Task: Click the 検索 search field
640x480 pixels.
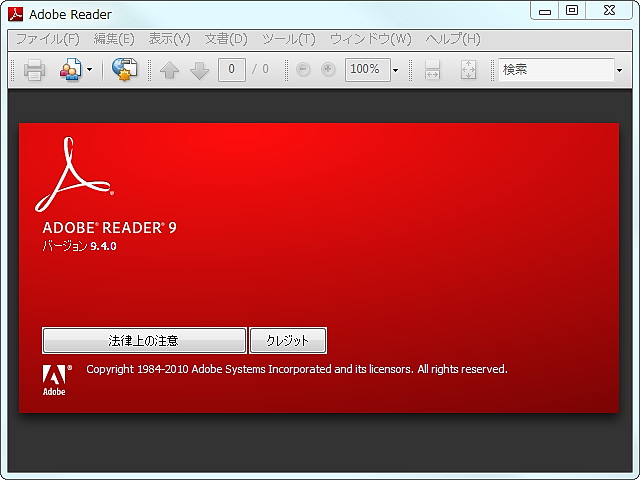Action: coord(556,70)
